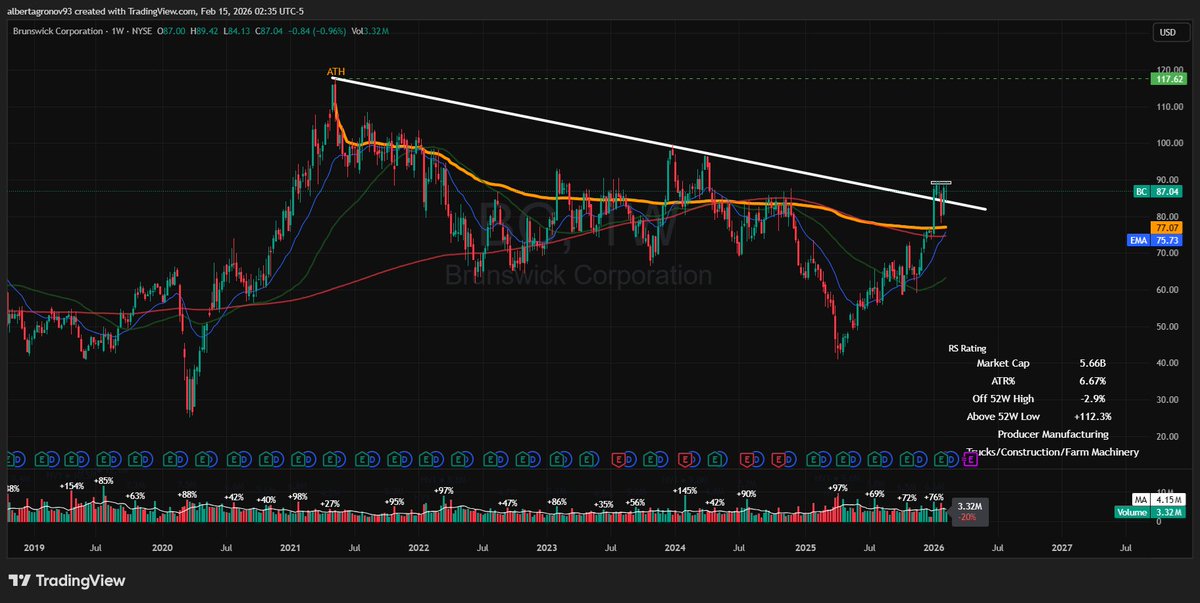Click the 60.00 price axis label
This screenshot has width=1200, height=603.
pos(1166,290)
